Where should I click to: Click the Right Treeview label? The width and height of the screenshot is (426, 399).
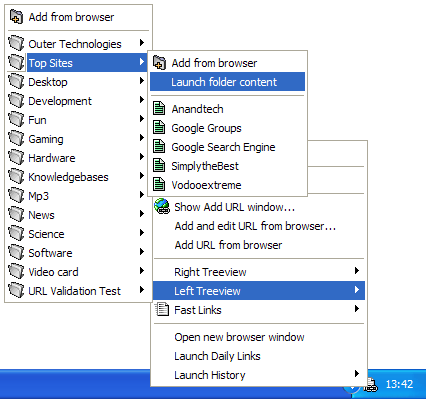pyautogui.click(x=210, y=272)
